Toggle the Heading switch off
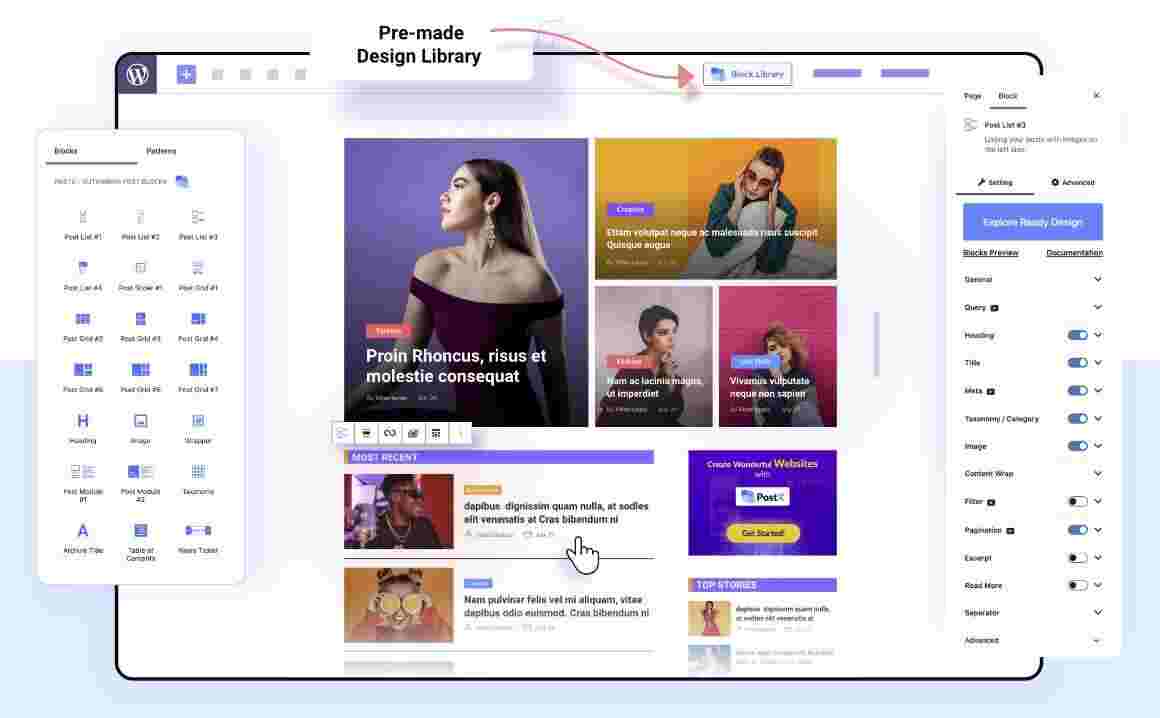The width and height of the screenshot is (1160, 718). [1077, 335]
